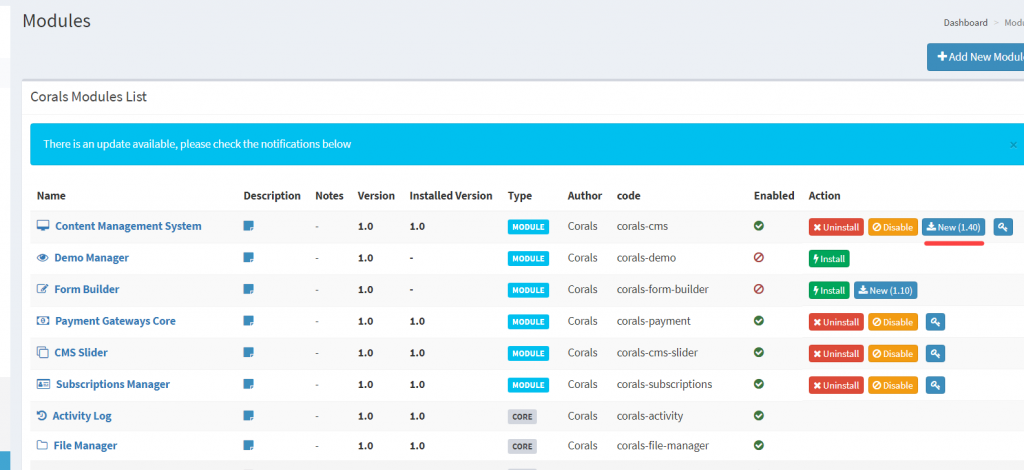The image size is (1024, 470).
Task: Go to Dashboard breadcrumb link
Action: coord(965,22)
